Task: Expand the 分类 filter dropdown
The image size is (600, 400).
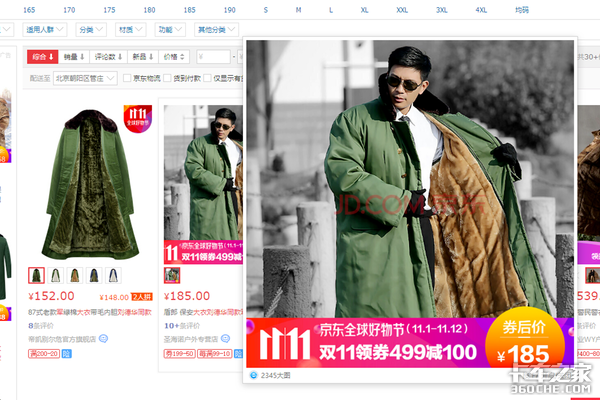Action: tap(91, 29)
